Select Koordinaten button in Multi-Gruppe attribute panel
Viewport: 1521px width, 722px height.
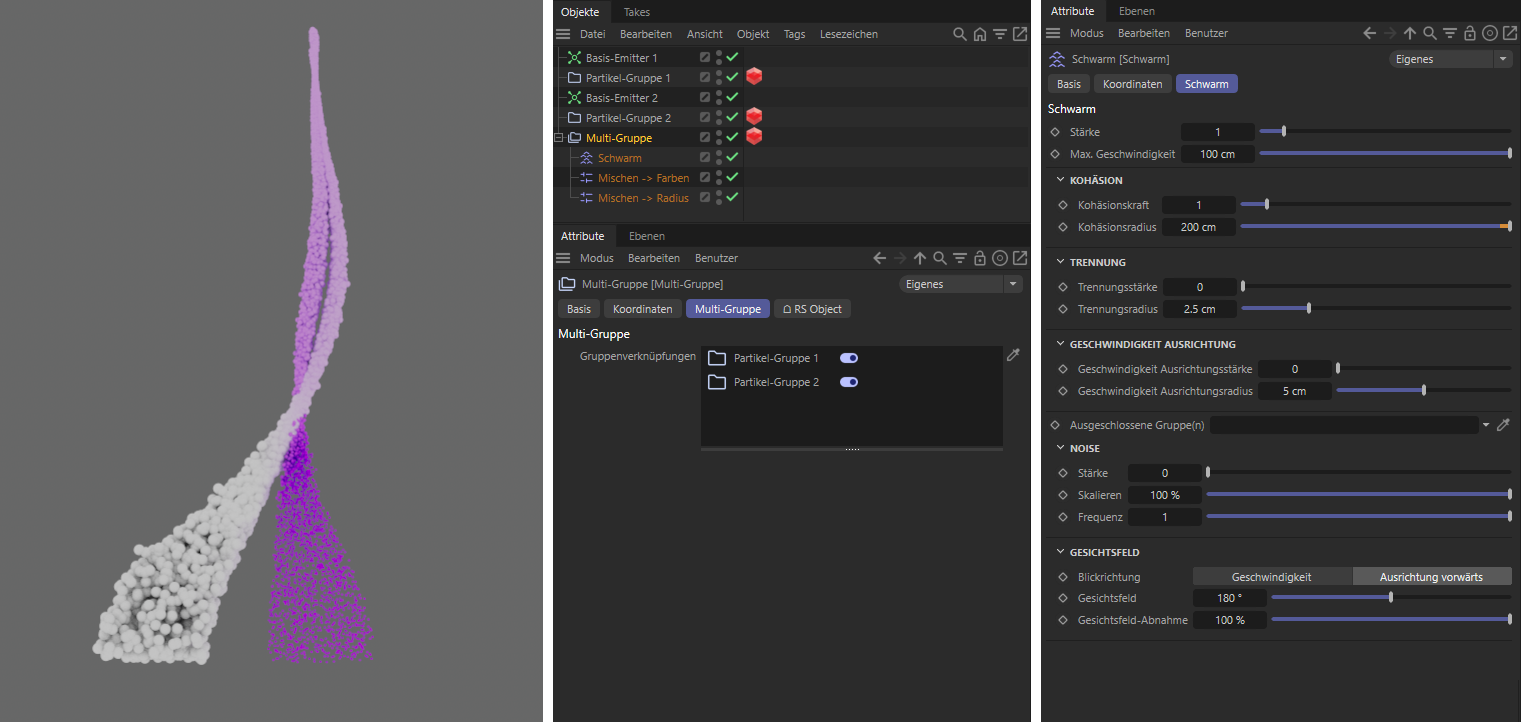tap(643, 309)
